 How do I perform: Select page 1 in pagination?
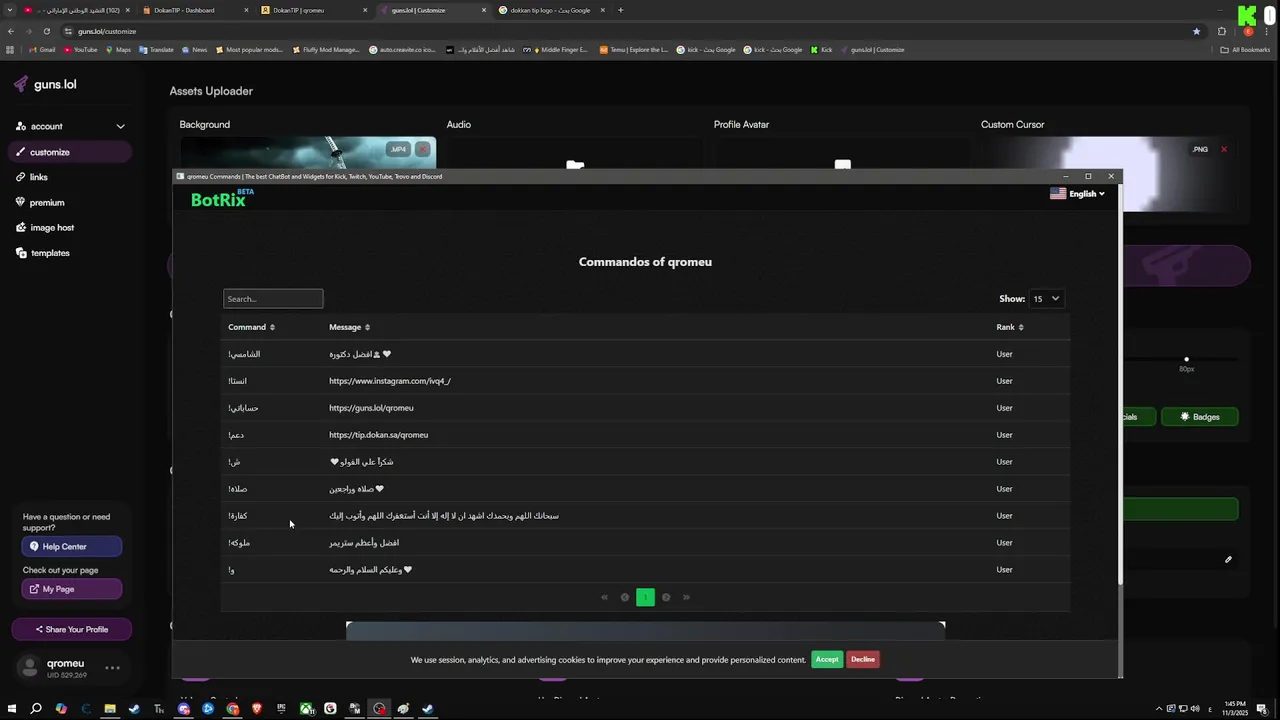point(645,597)
